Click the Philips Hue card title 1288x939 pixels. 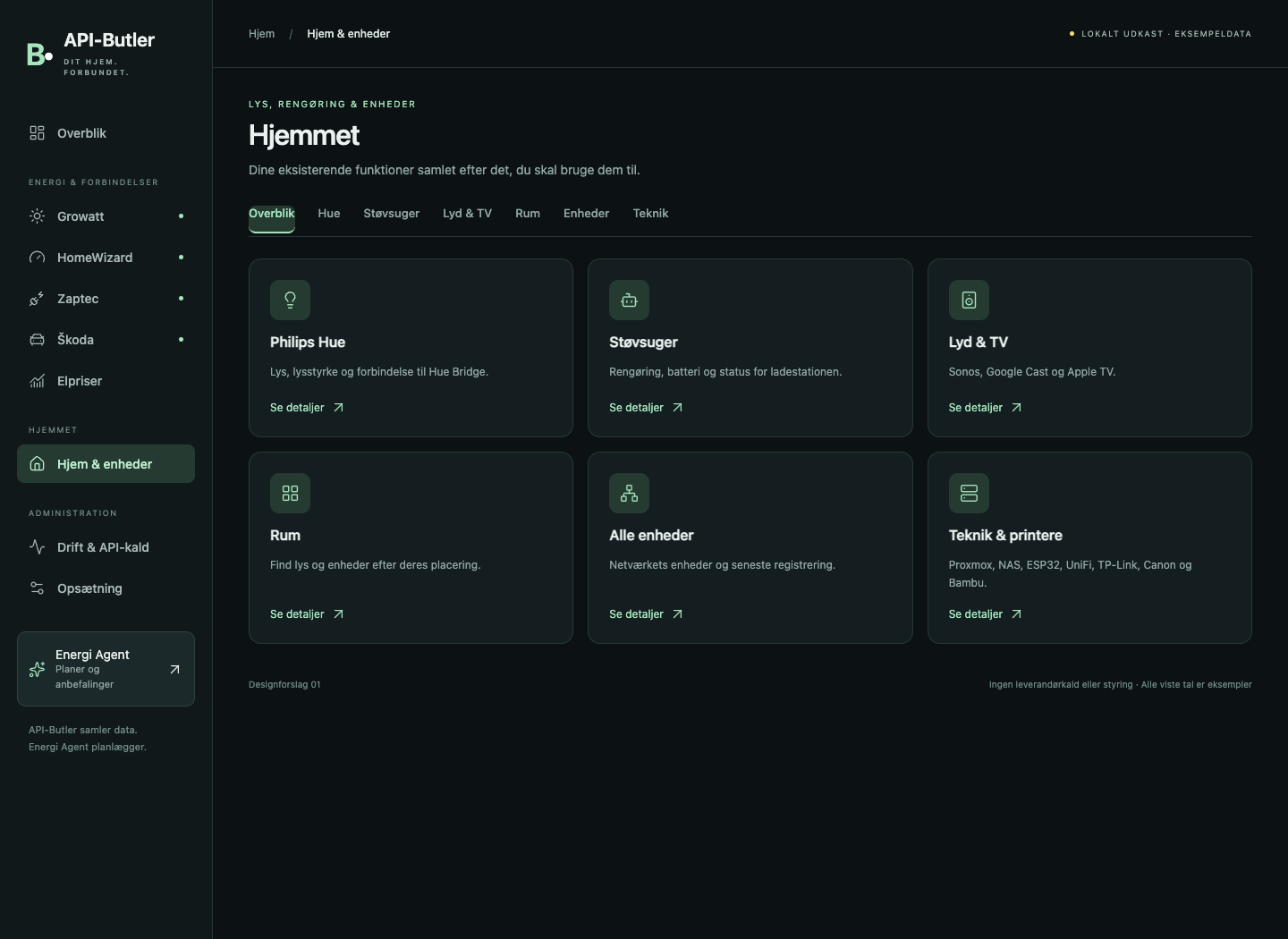coord(308,343)
